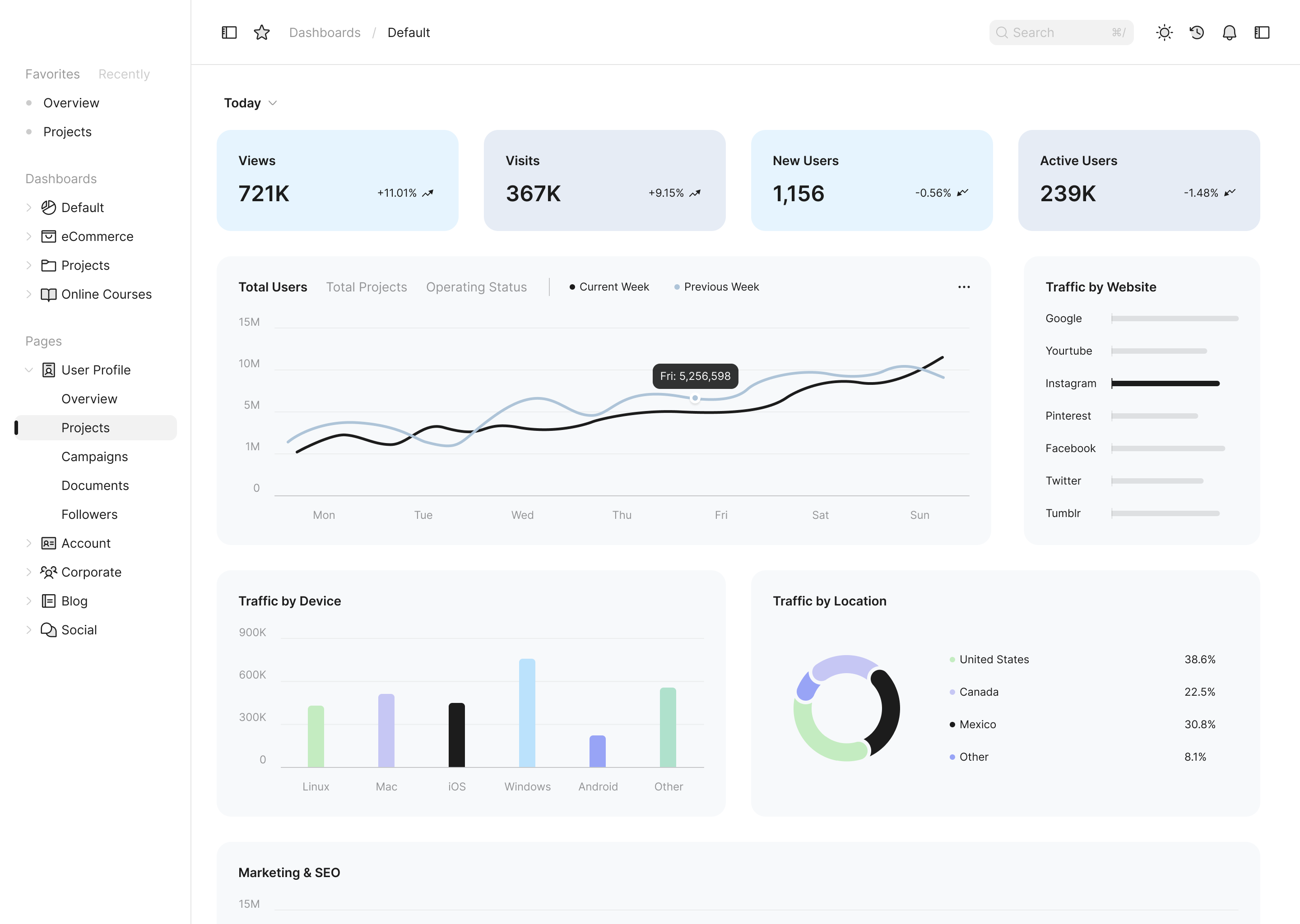Open the Campaigns page link
The image size is (1300, 924).
94,456
